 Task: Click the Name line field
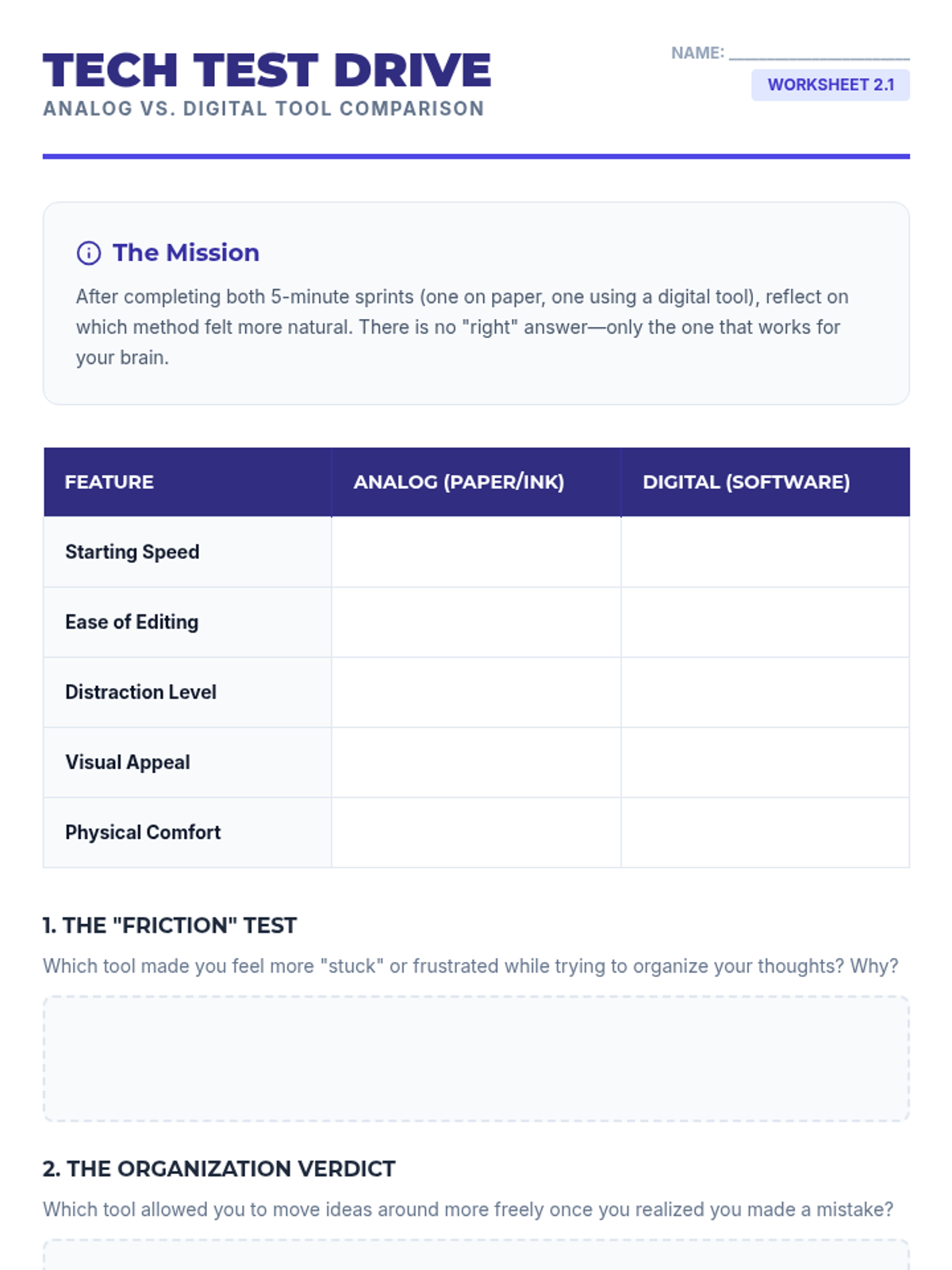coord(819,52)
